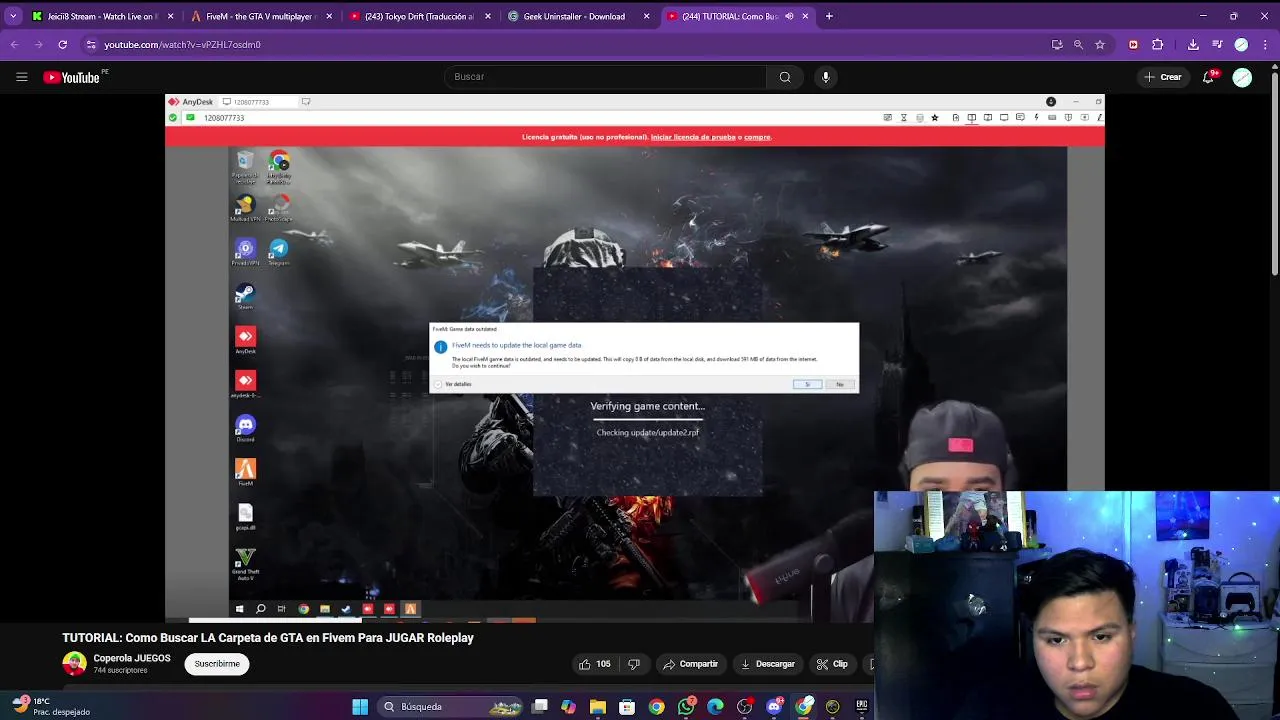Click the Clip button

(832, 664)
